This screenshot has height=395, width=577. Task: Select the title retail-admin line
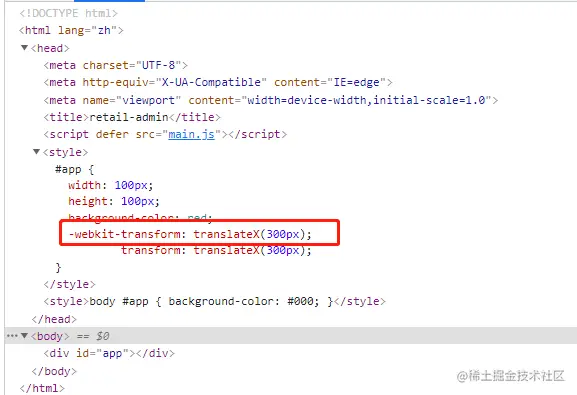132,117
